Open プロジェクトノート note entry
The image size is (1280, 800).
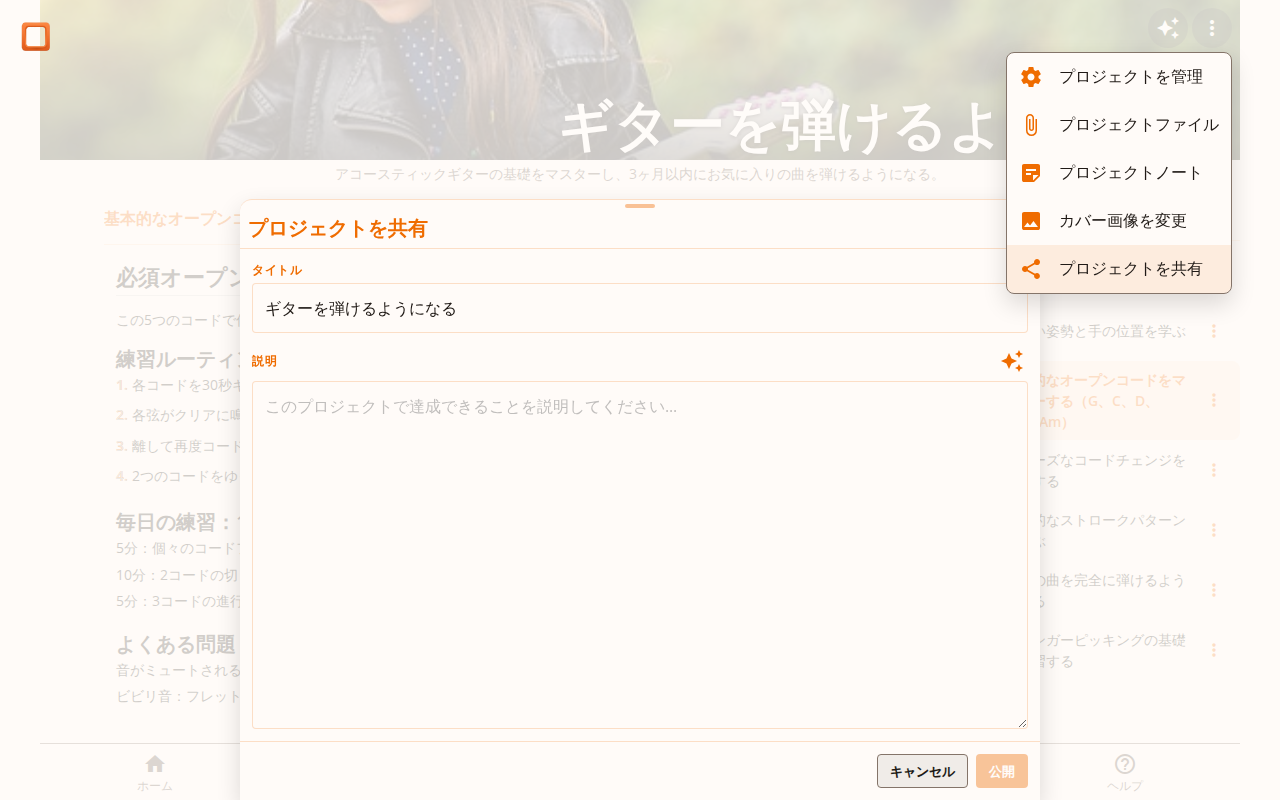[x=1119, y=173]
